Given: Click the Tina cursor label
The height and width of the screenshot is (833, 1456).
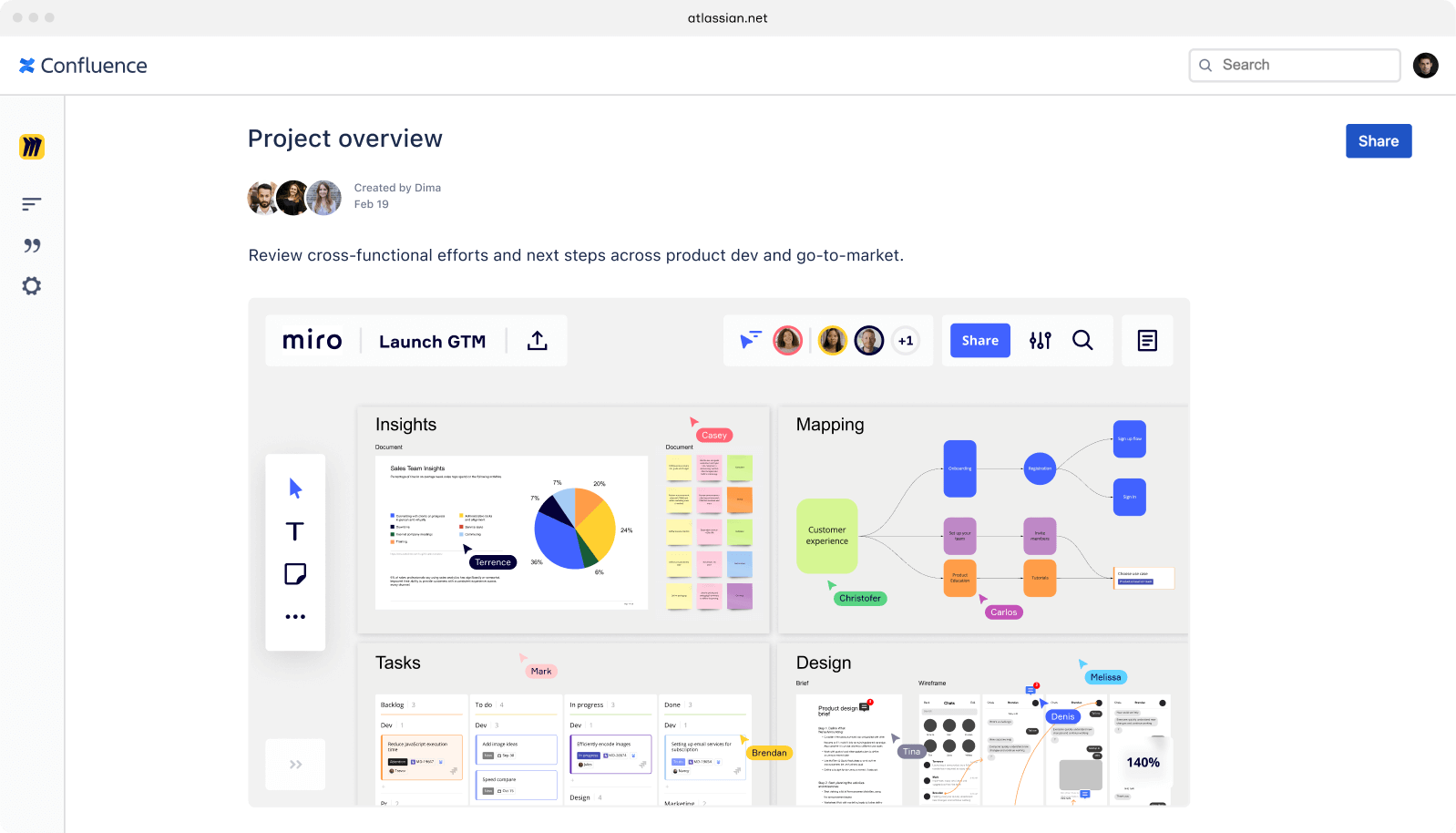Looking at the screenshot, I should tap(912, 752).
